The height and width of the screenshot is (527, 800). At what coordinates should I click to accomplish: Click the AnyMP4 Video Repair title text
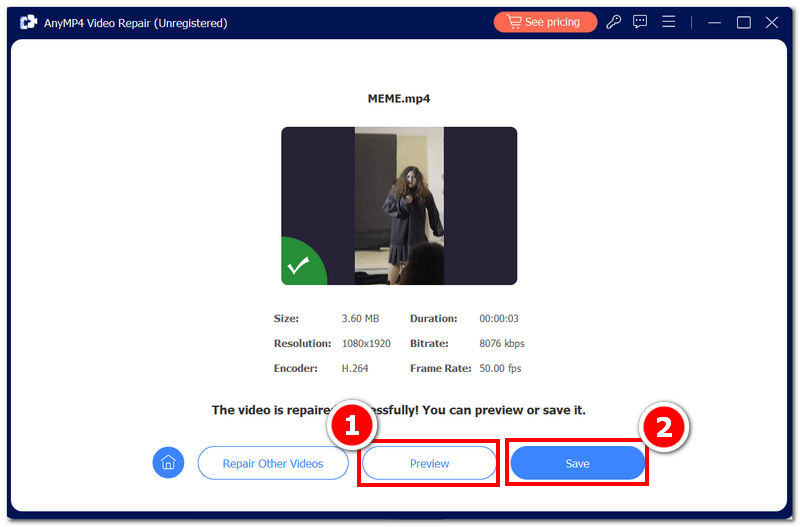(135, 22)
